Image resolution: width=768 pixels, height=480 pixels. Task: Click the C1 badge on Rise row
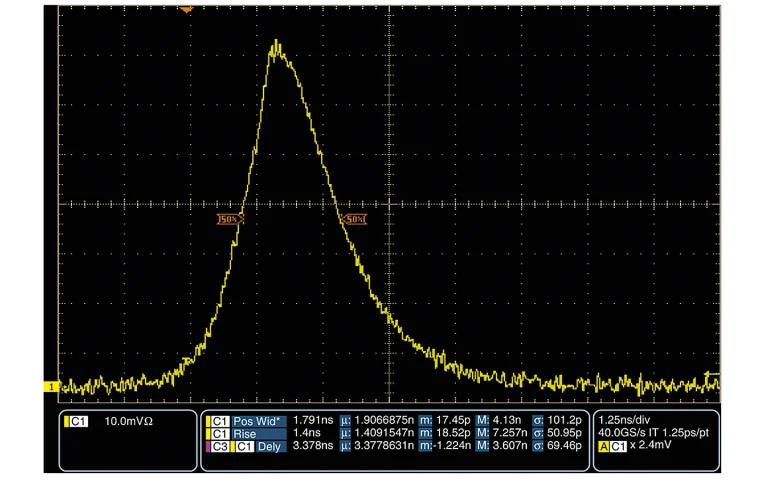tap(220, 434)
